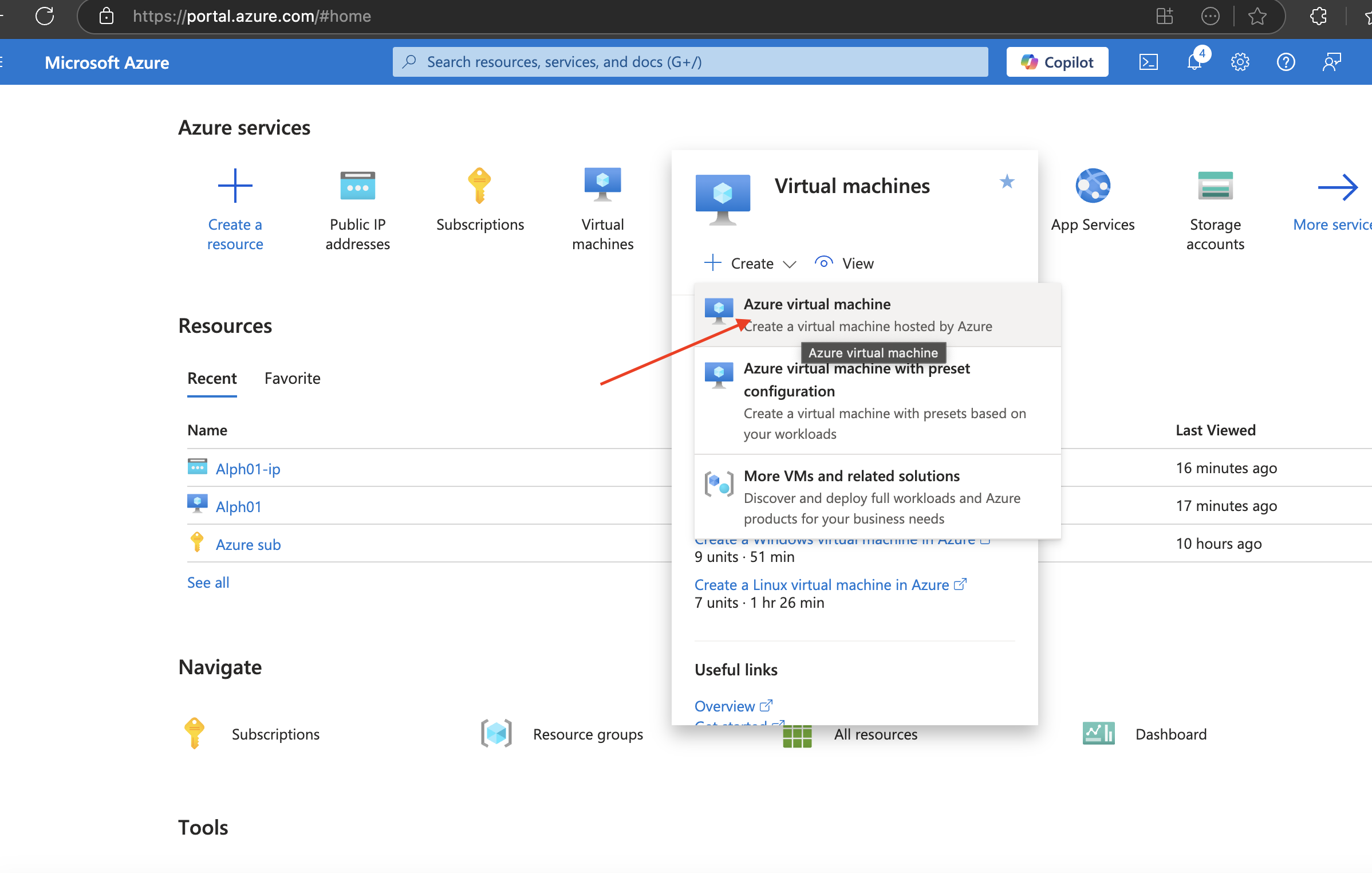Open the Overview useful link
The image size is (1372, 873).
[x=734, y=706]
